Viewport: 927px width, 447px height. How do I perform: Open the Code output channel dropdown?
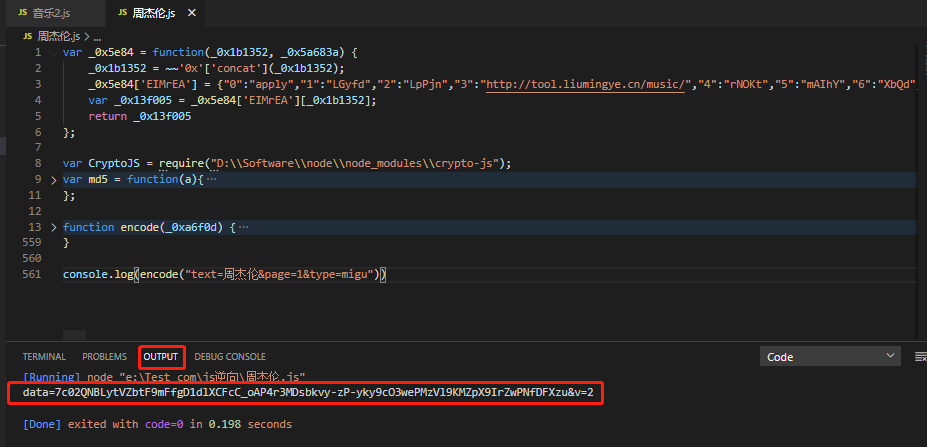tap(830, 357)
